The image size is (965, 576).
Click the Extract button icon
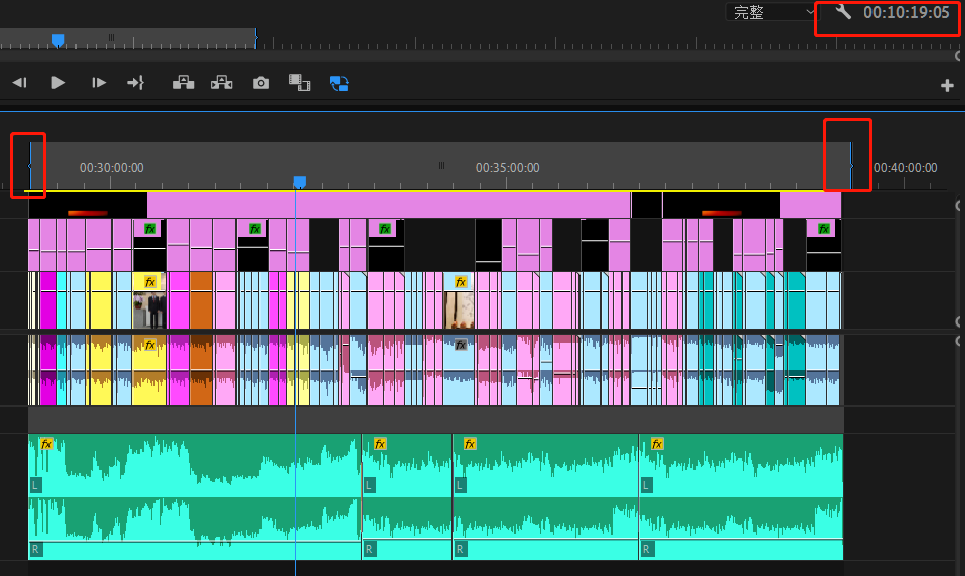point(222,82)
